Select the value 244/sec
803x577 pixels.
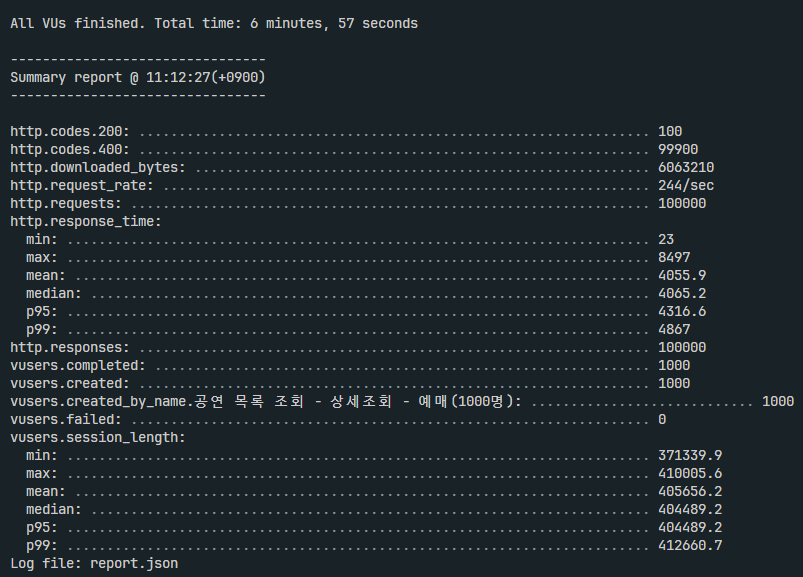click(x=686, y=185)
